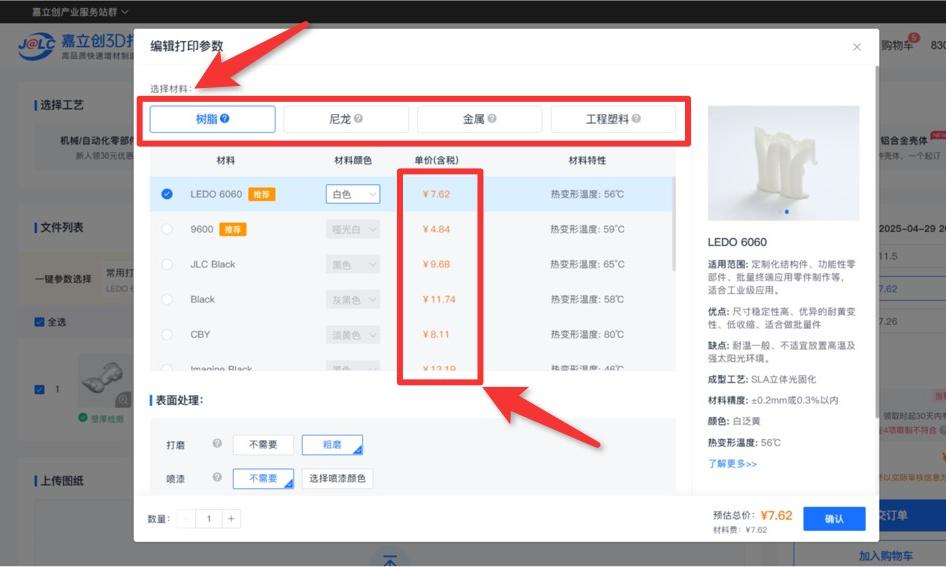Click plus icon to increase quantity
The width and height of the screenshot is (946, 567).
pos(231,518)
